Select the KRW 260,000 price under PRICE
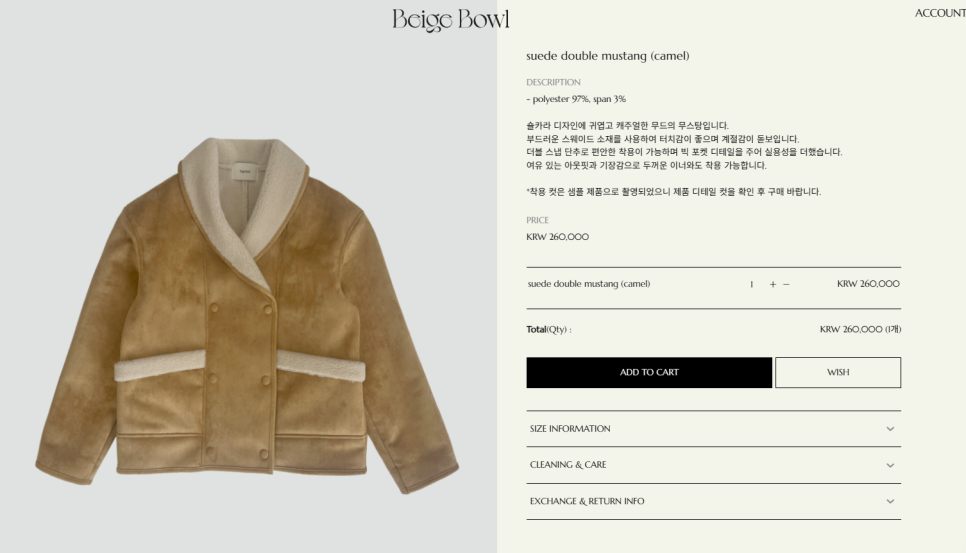Screen dimensions: 966x553 pyautogui.click(x=558, y=237)
